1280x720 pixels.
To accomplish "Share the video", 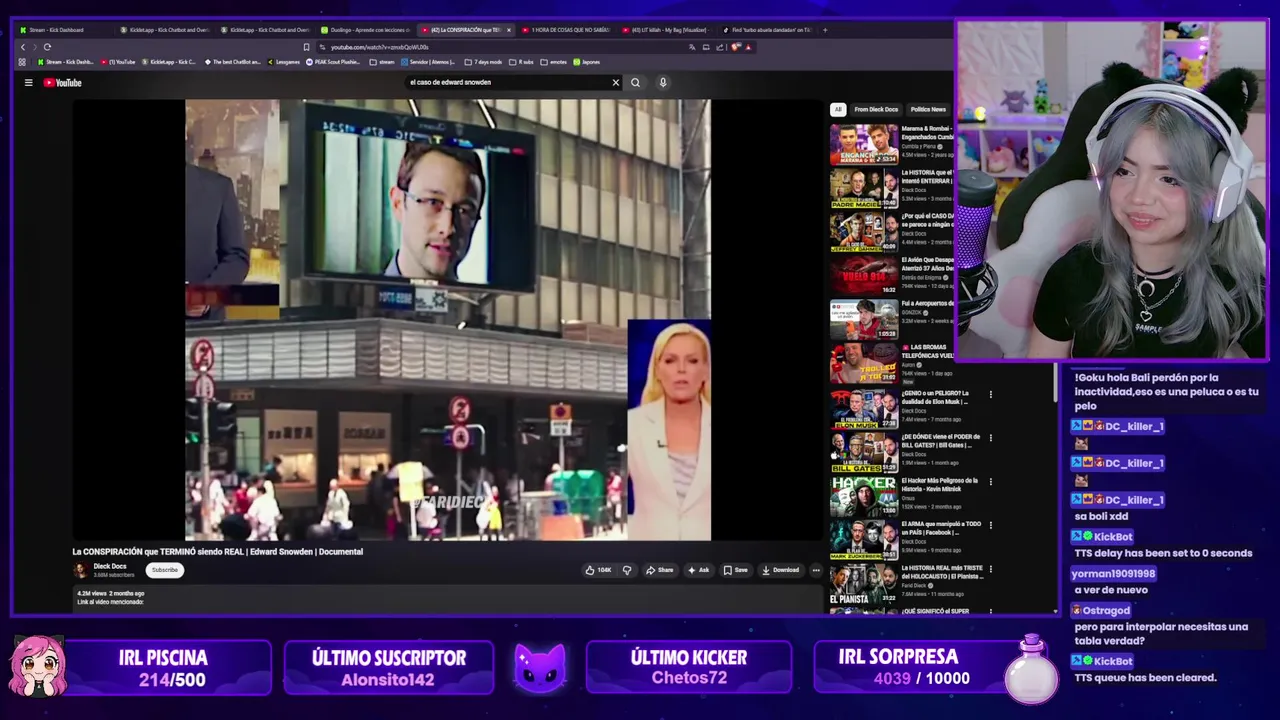I will 660,570.
